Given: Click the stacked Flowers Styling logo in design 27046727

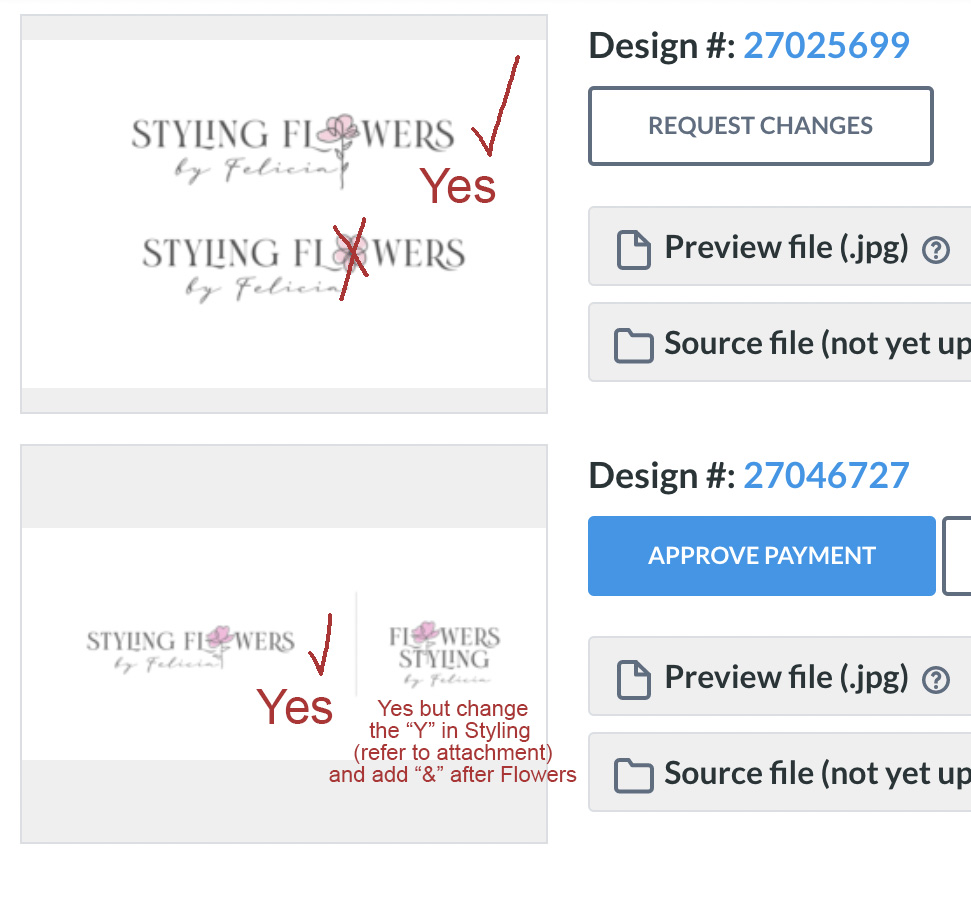Looking at the screenshot, I should click(x=444, y=652).
